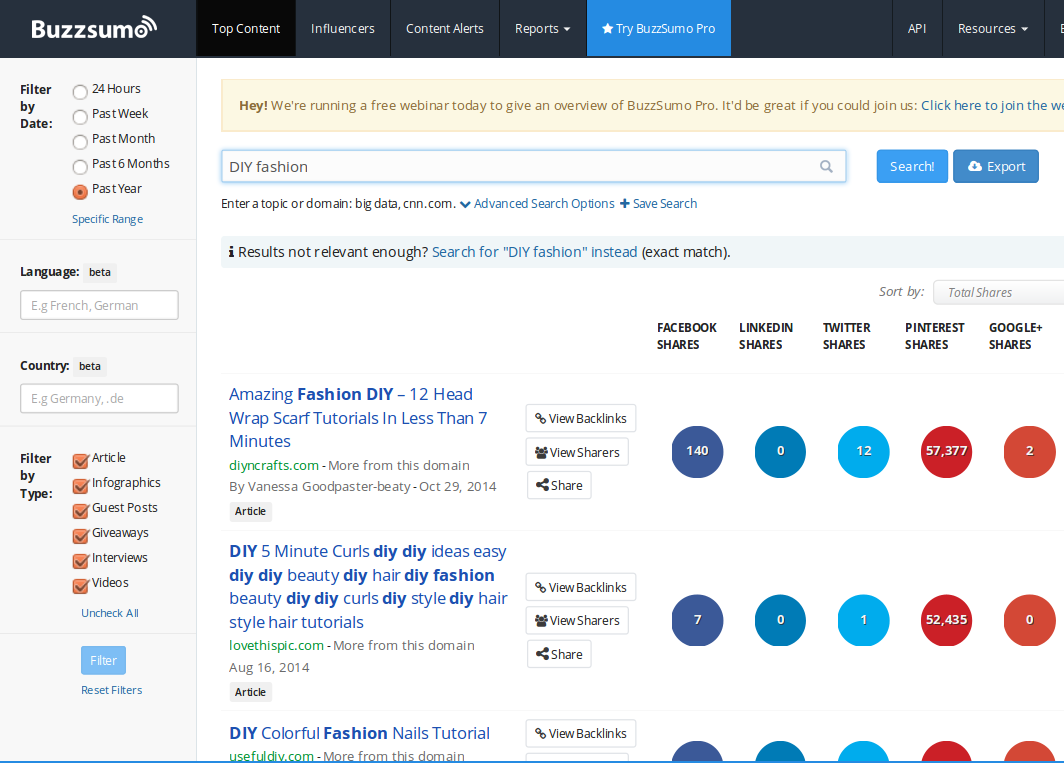Click Try BuzzSumo Pro tab
Screen dimensions: 1064x763
659,29
